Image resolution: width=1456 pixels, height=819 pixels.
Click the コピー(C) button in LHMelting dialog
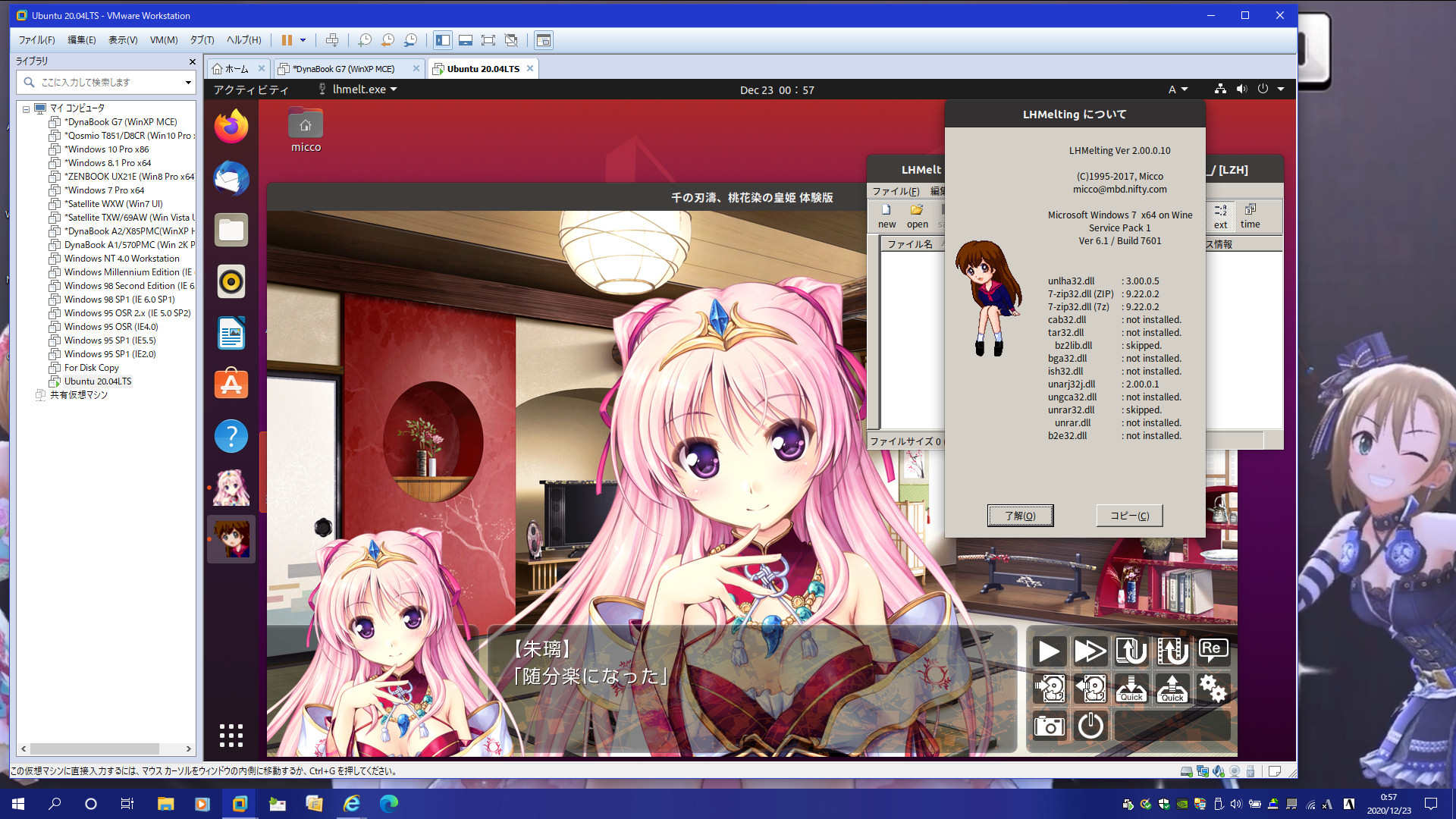(1129, 516)
